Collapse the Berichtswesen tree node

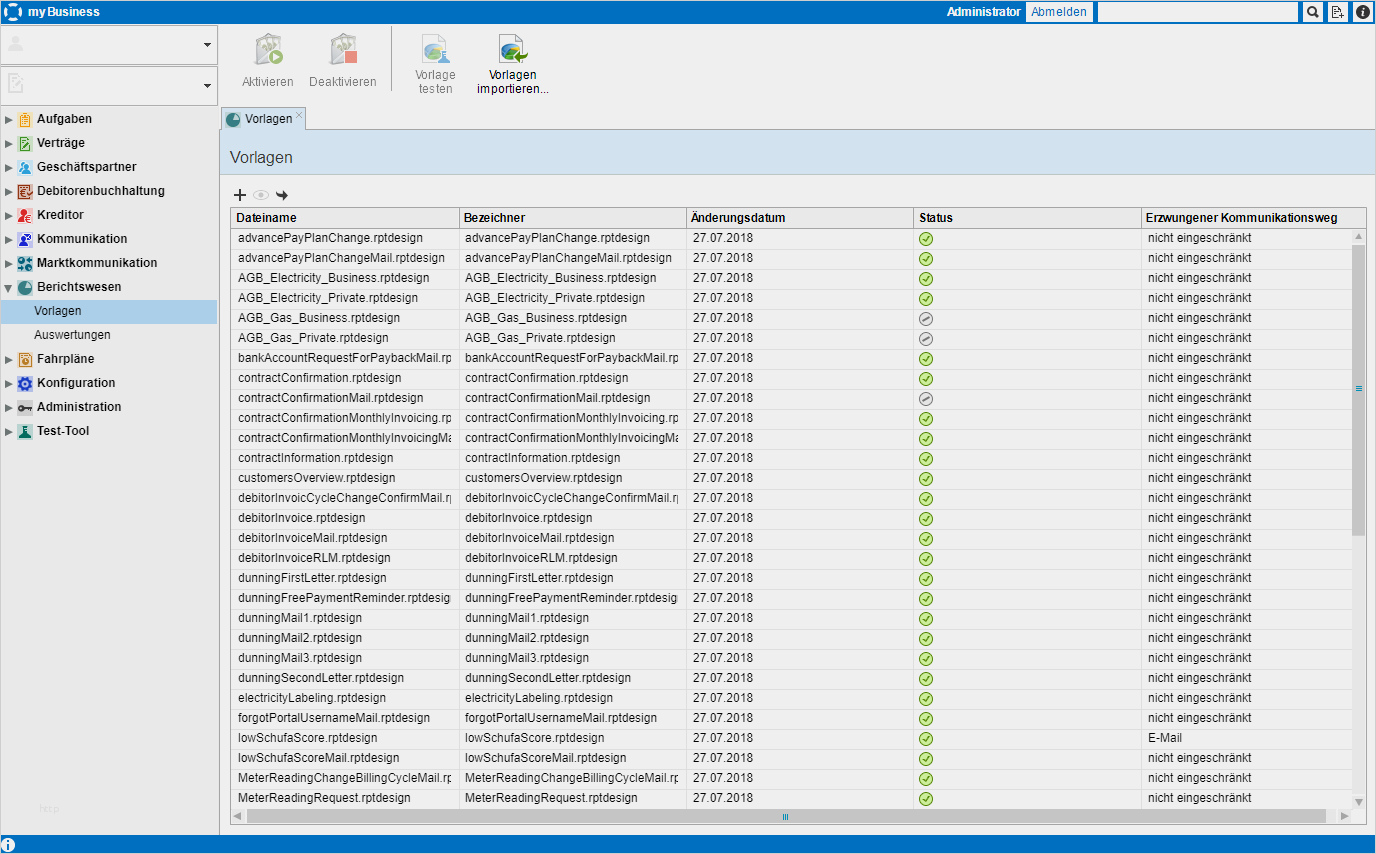(9, 287)
